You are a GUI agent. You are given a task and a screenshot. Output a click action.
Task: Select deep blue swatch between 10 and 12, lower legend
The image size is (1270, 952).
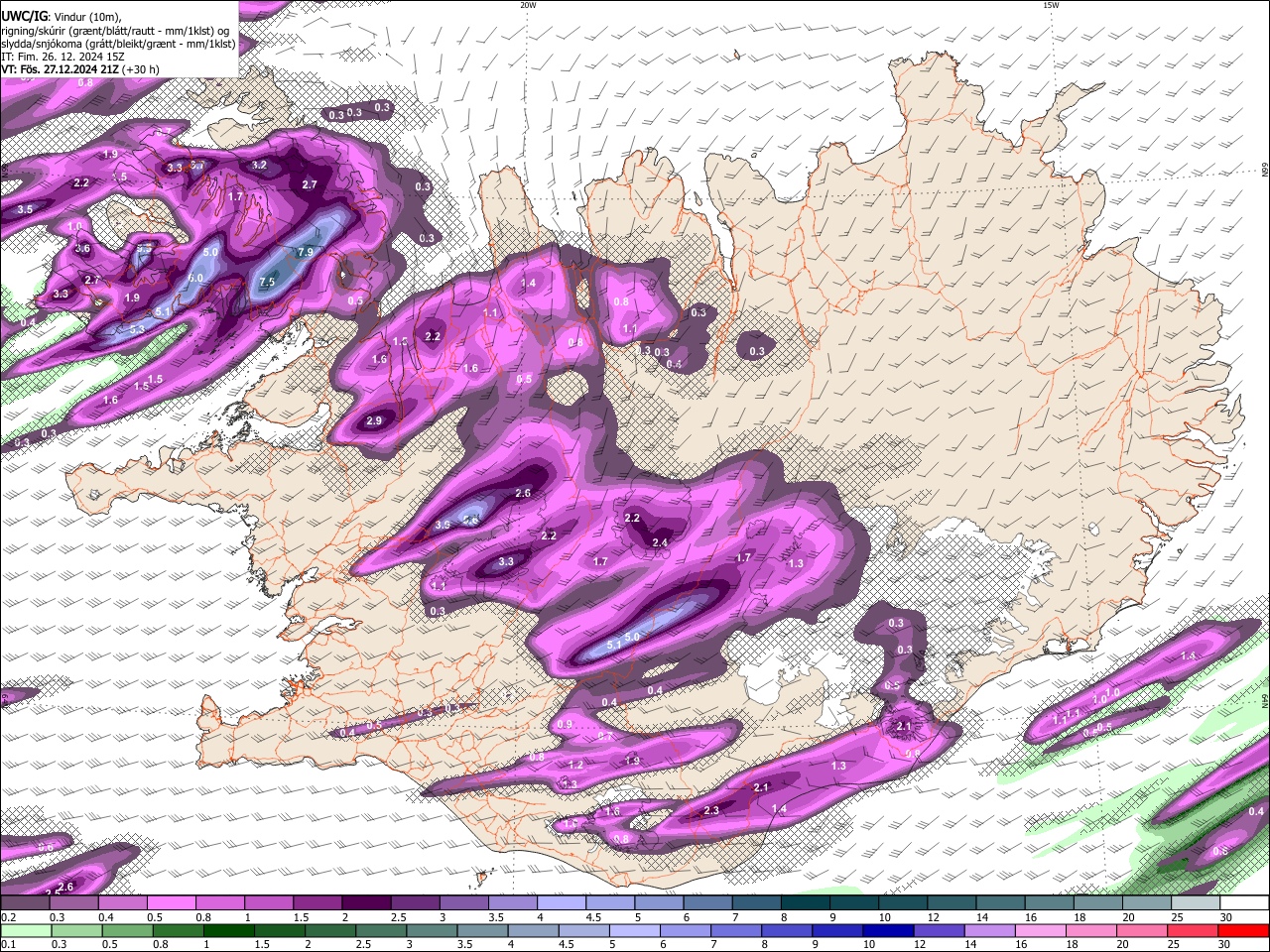[x=887, y=930]
